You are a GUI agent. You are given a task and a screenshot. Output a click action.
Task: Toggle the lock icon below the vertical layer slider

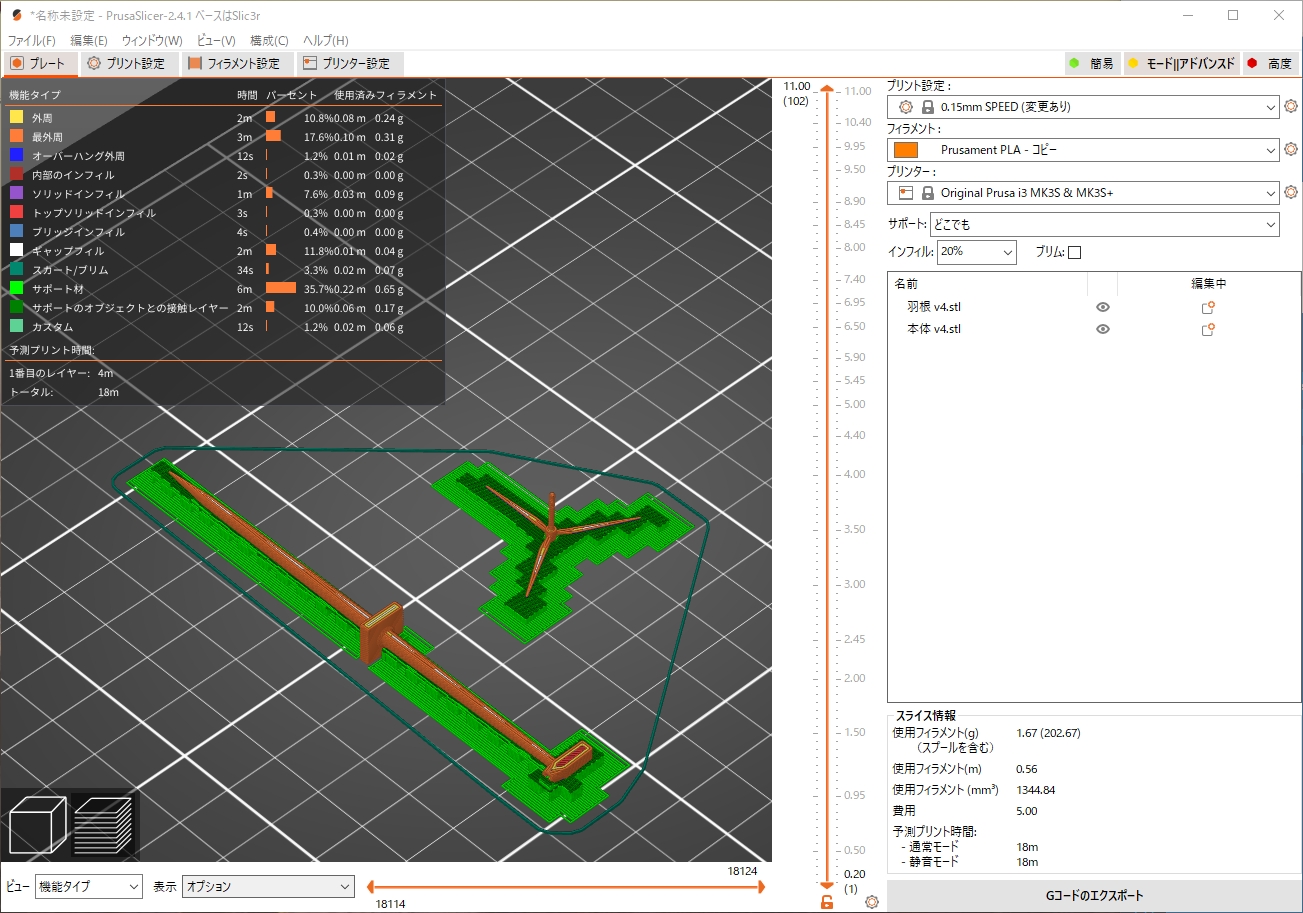click(x=827, y=902)
